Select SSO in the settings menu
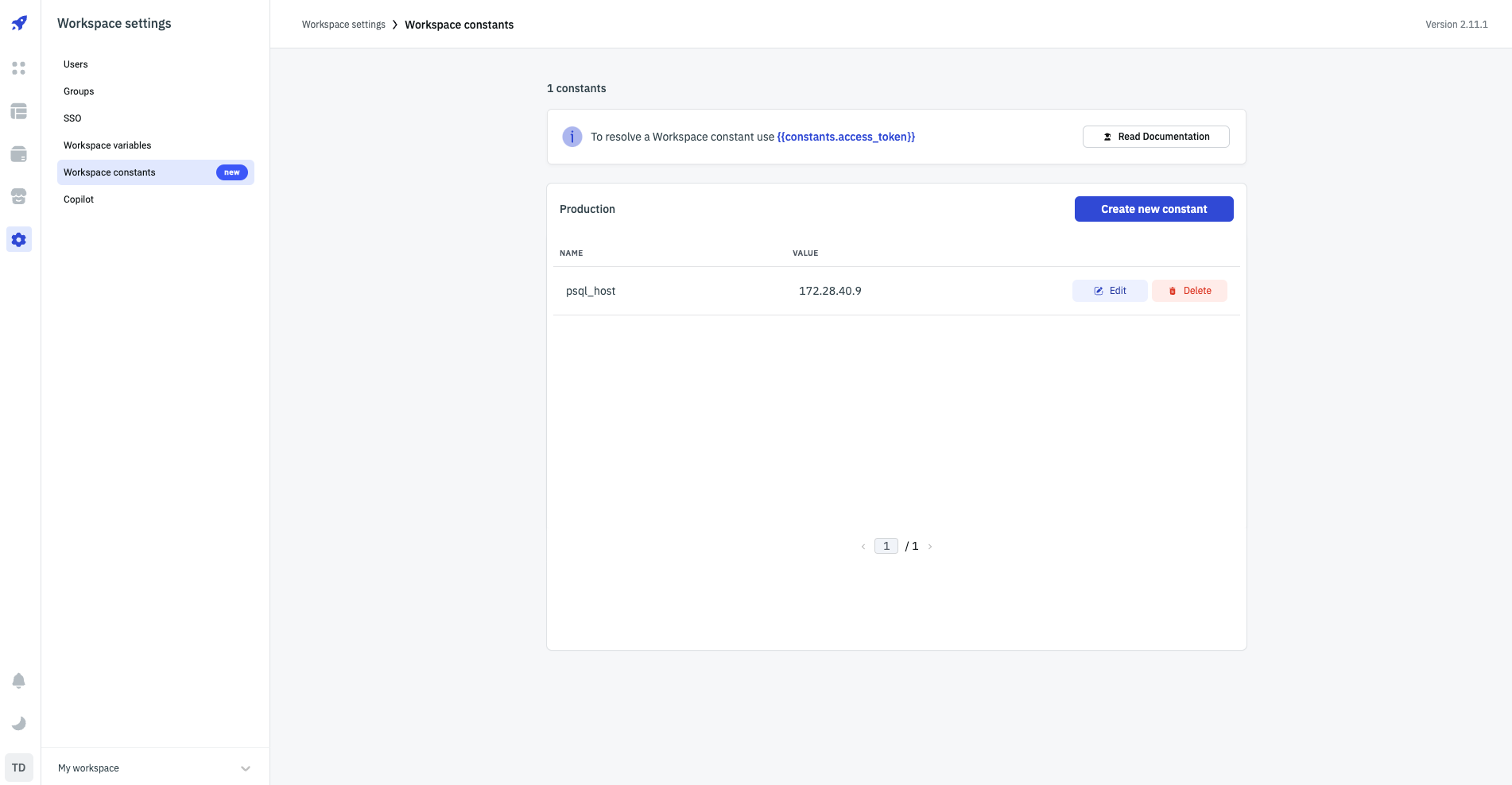 point(72,118)
